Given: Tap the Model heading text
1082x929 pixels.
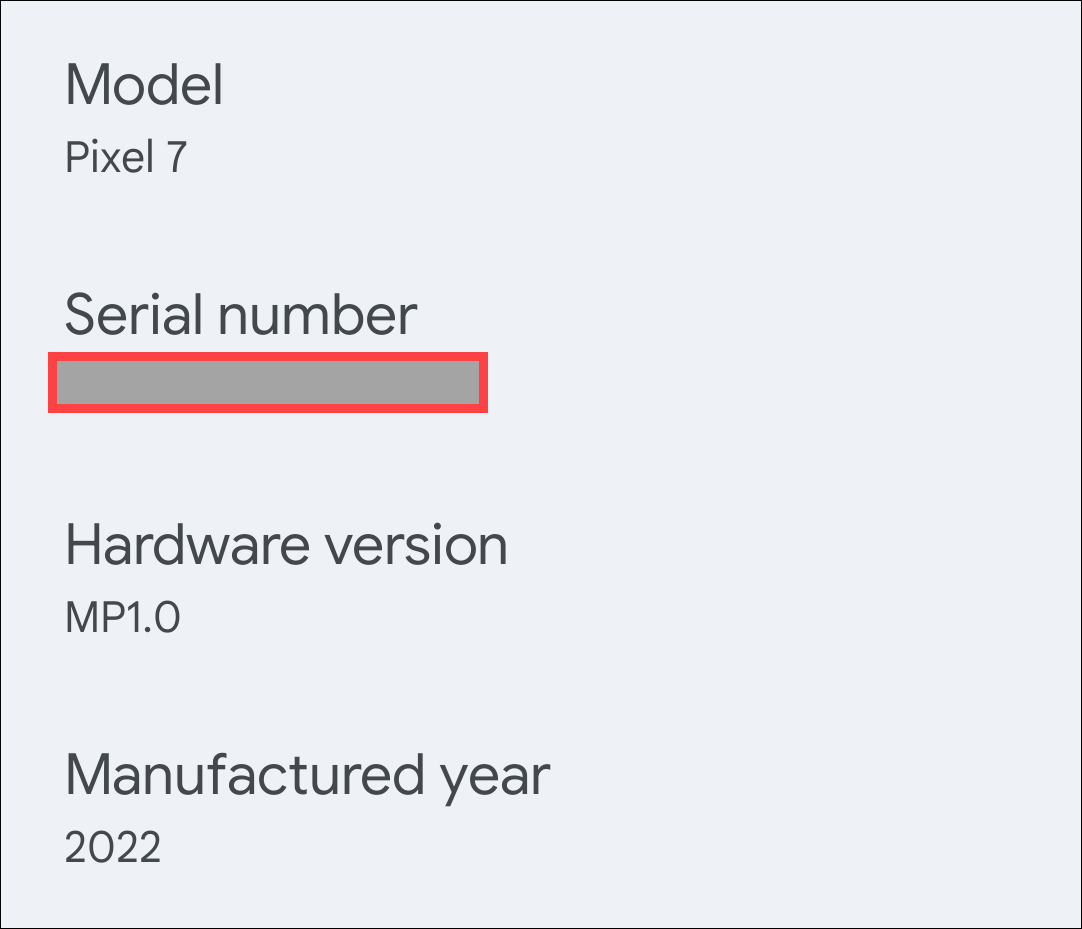Looking at the screenshot, I should 142,87.
